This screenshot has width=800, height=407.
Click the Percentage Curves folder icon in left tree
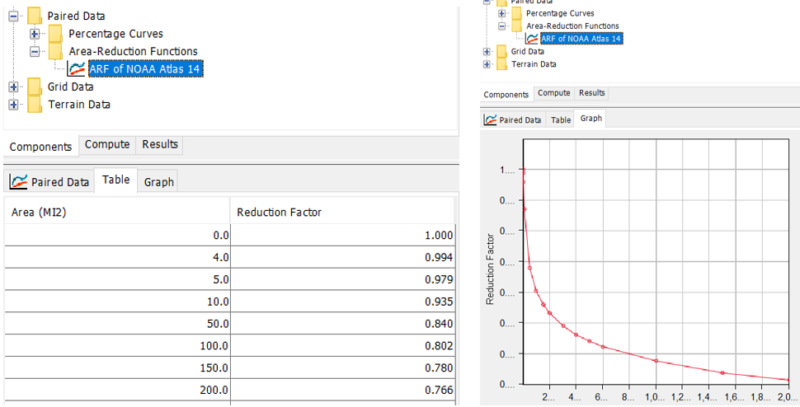(56, 34)
